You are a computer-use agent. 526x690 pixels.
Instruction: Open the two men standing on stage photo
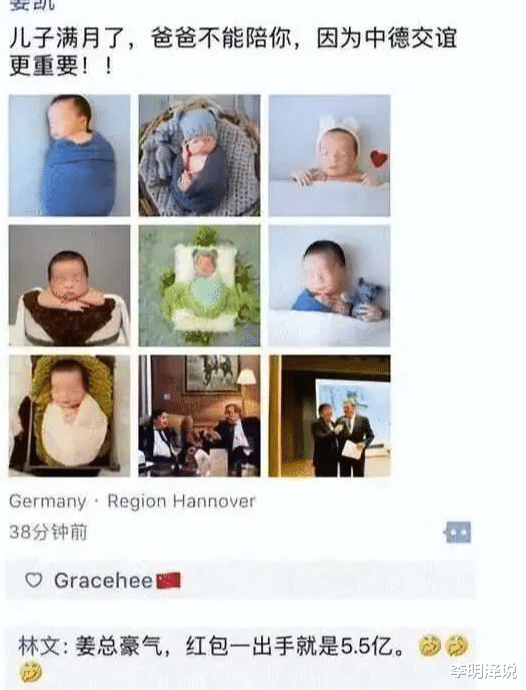329,416
